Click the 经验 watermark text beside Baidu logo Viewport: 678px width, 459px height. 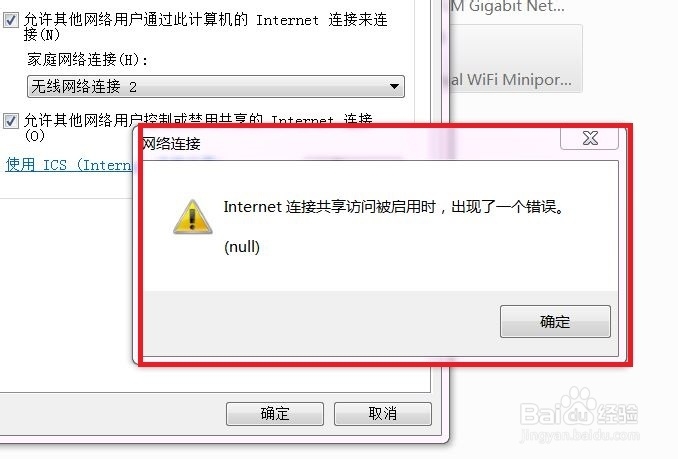(617, 414)
